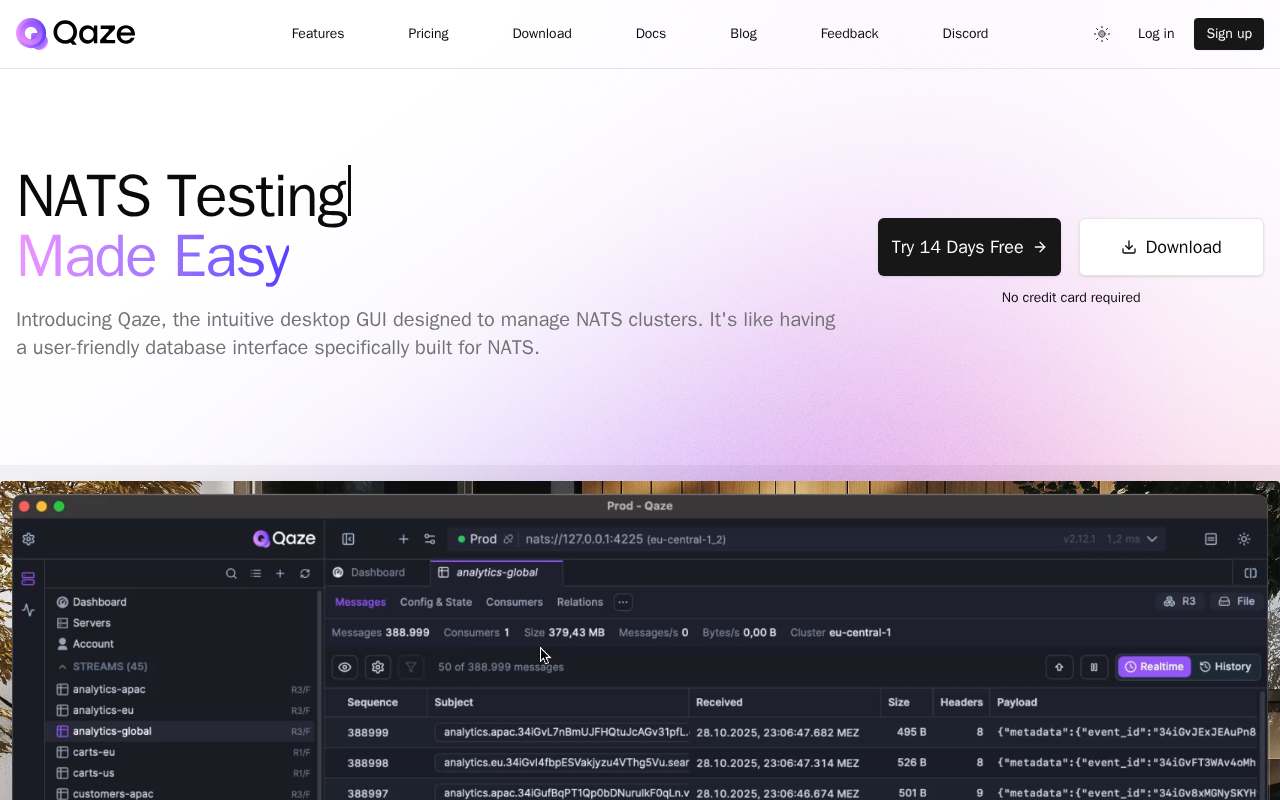The image size is (1280, 800).
Task: Open the Features page
Action: point(318,34)
